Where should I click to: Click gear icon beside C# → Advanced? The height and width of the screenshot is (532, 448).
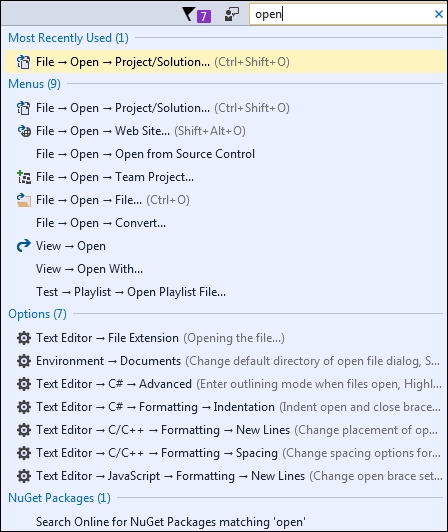(x=24, y=384)
